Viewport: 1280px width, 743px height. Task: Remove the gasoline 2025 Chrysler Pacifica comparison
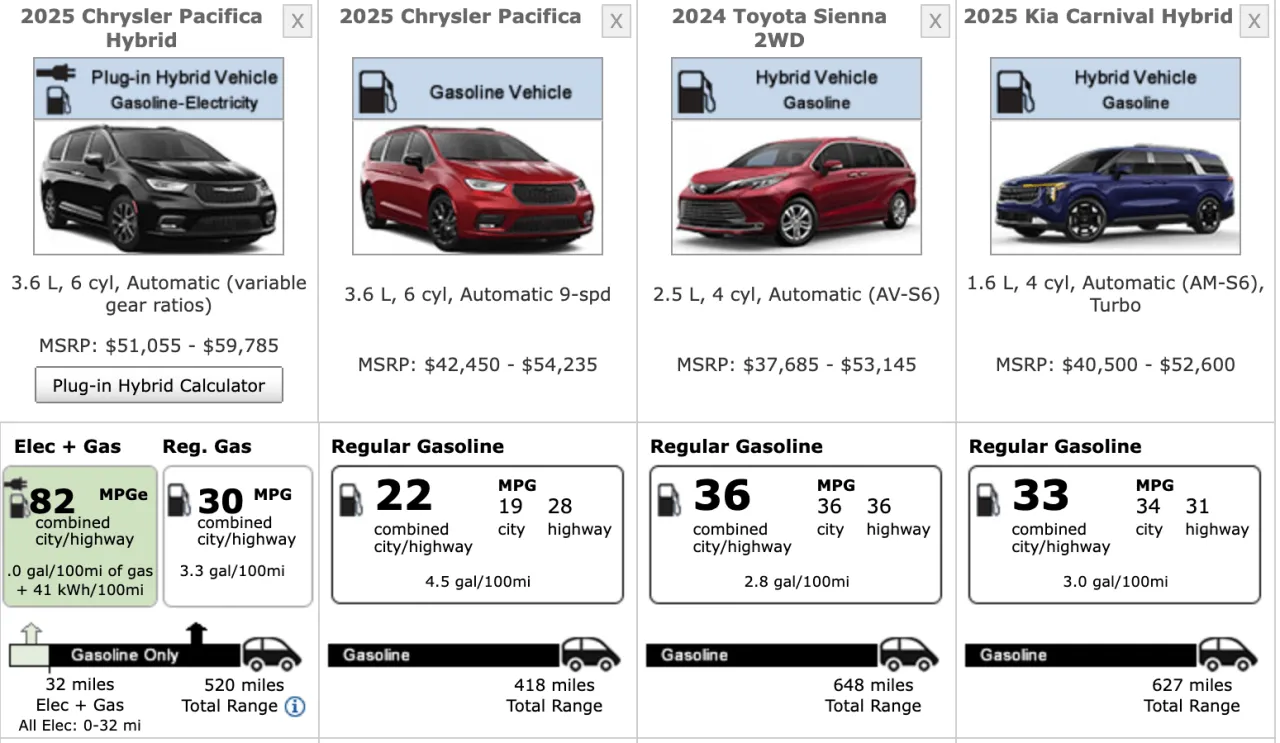coord(616,20)
